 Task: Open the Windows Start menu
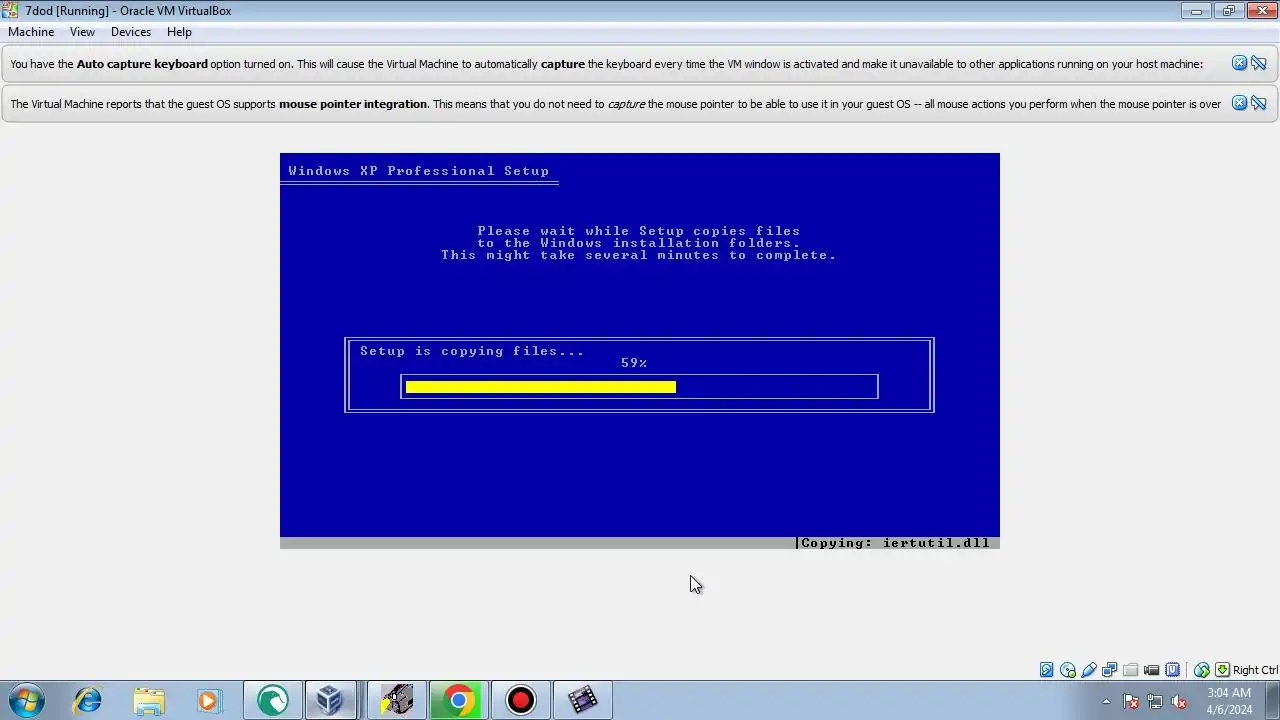pos(26,700)
